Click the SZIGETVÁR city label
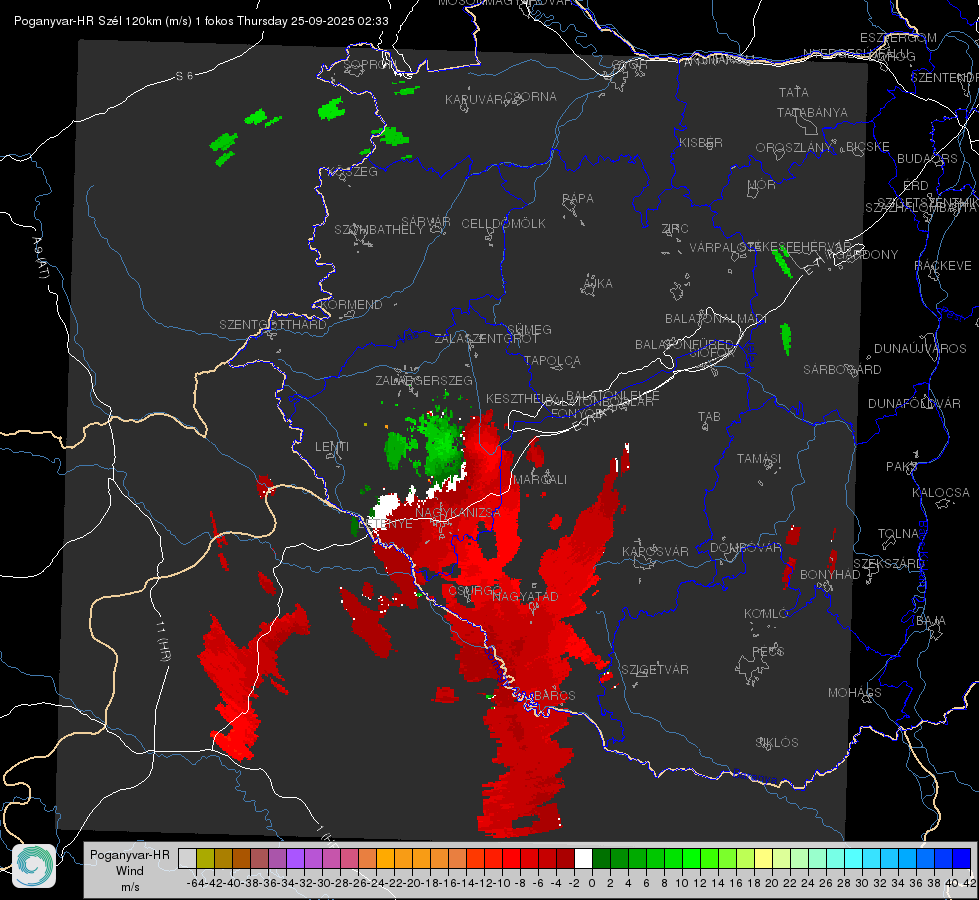 pyautogui.click(x=654, y=670)
